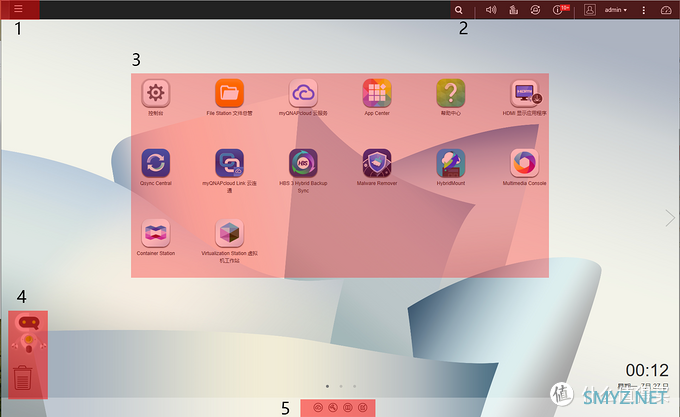The height and width of the screenshot is (417, 680).
Task: Click the book-style icon in bottom bar
Action: (348, 407)
